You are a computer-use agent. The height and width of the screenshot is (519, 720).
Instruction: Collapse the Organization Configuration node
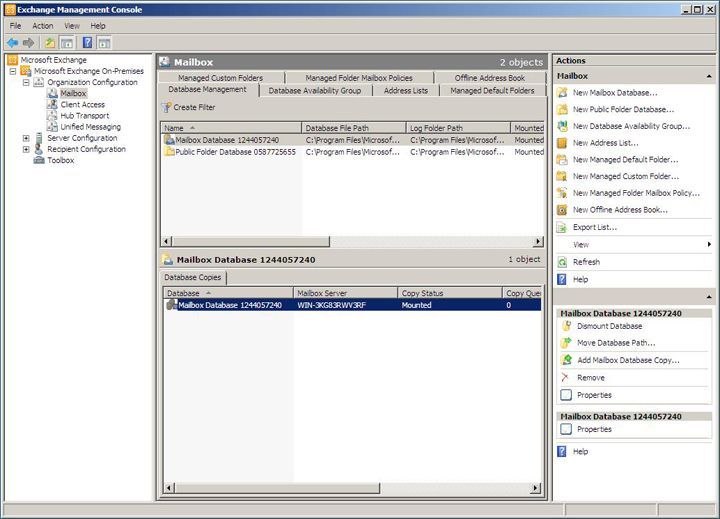click(x=26, y=82)
